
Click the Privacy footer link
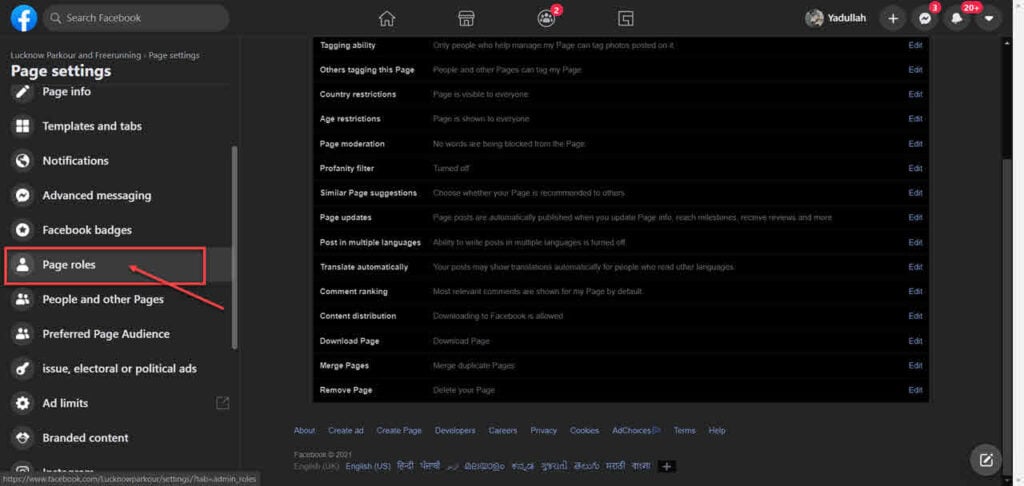tap(543, 430)
